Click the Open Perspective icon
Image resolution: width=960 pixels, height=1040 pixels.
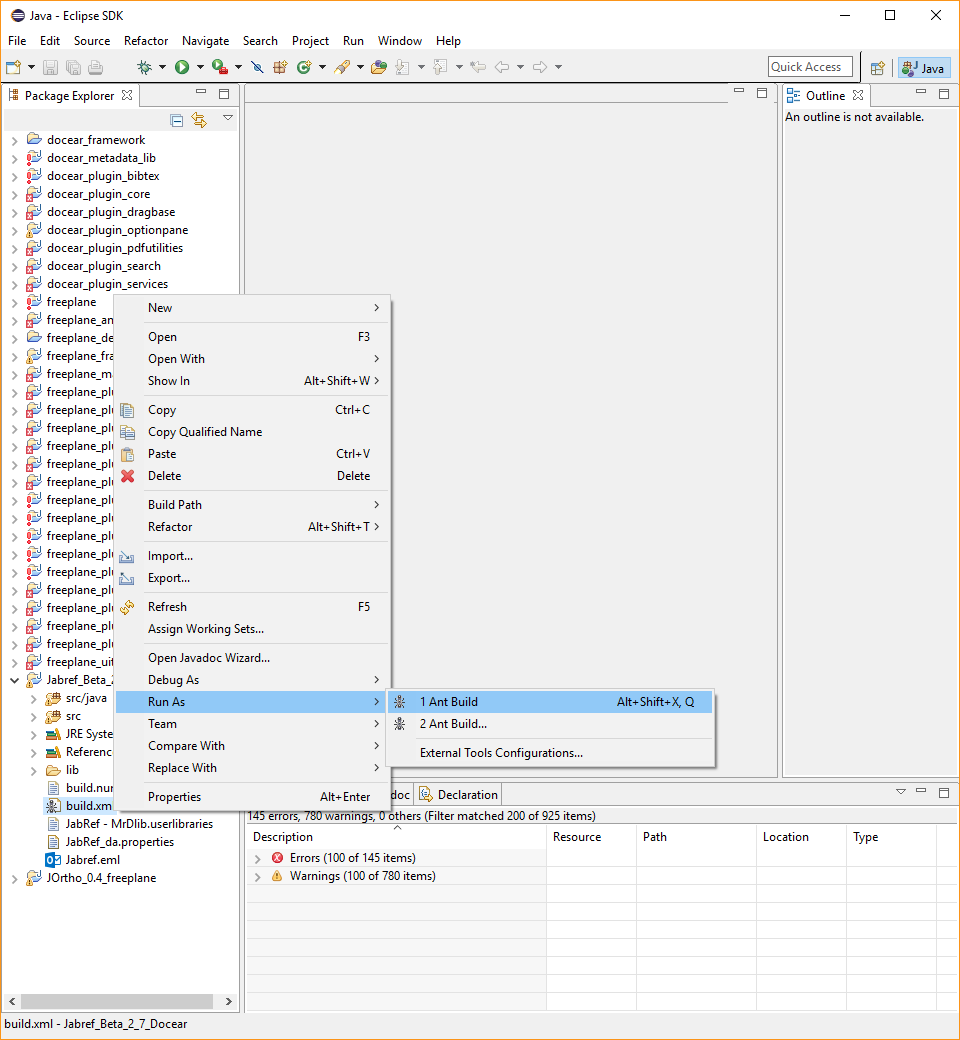[x=878, y=68]
